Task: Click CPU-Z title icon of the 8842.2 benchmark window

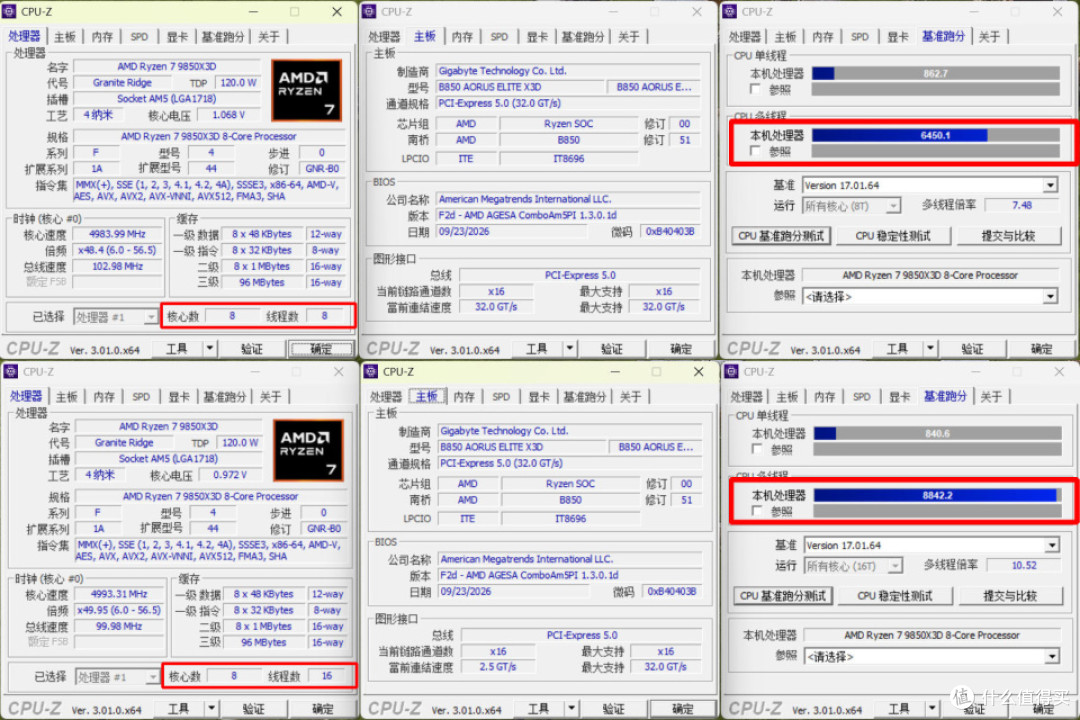Action: [731, 372]
